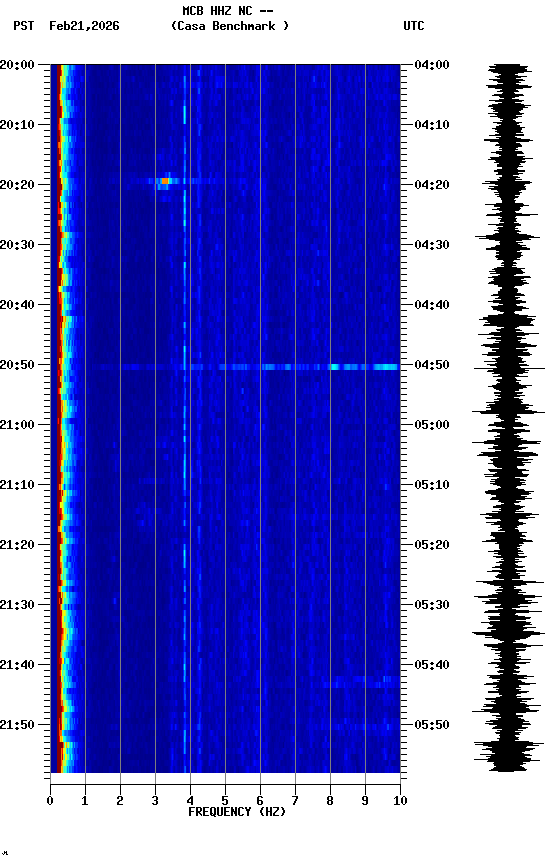Click the 21:20 PST time label

click(x=17, y=545)
